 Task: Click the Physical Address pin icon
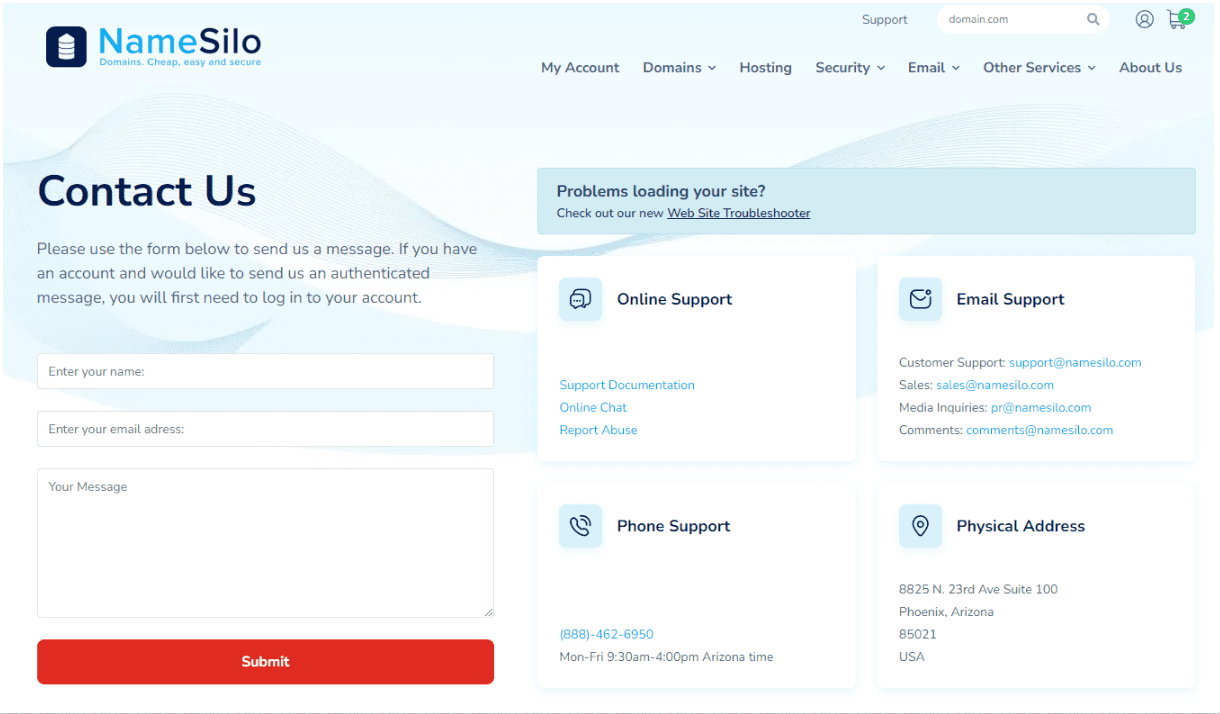[x=921, y=526]
